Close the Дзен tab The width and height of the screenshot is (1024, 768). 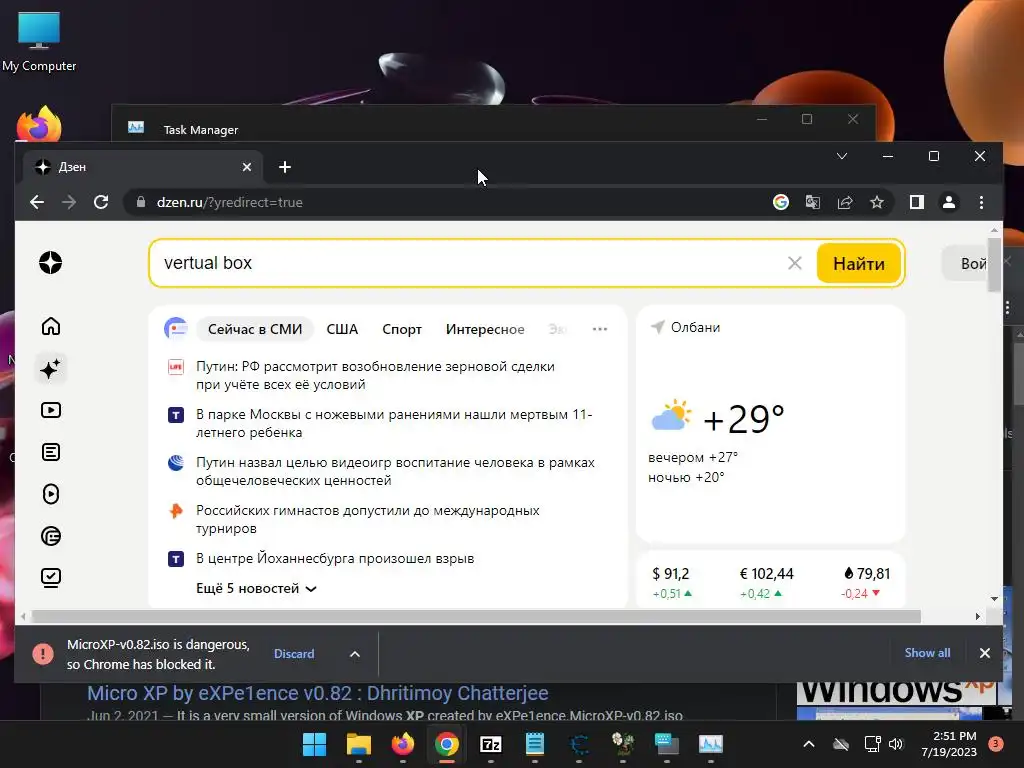(x=247, y=167)
